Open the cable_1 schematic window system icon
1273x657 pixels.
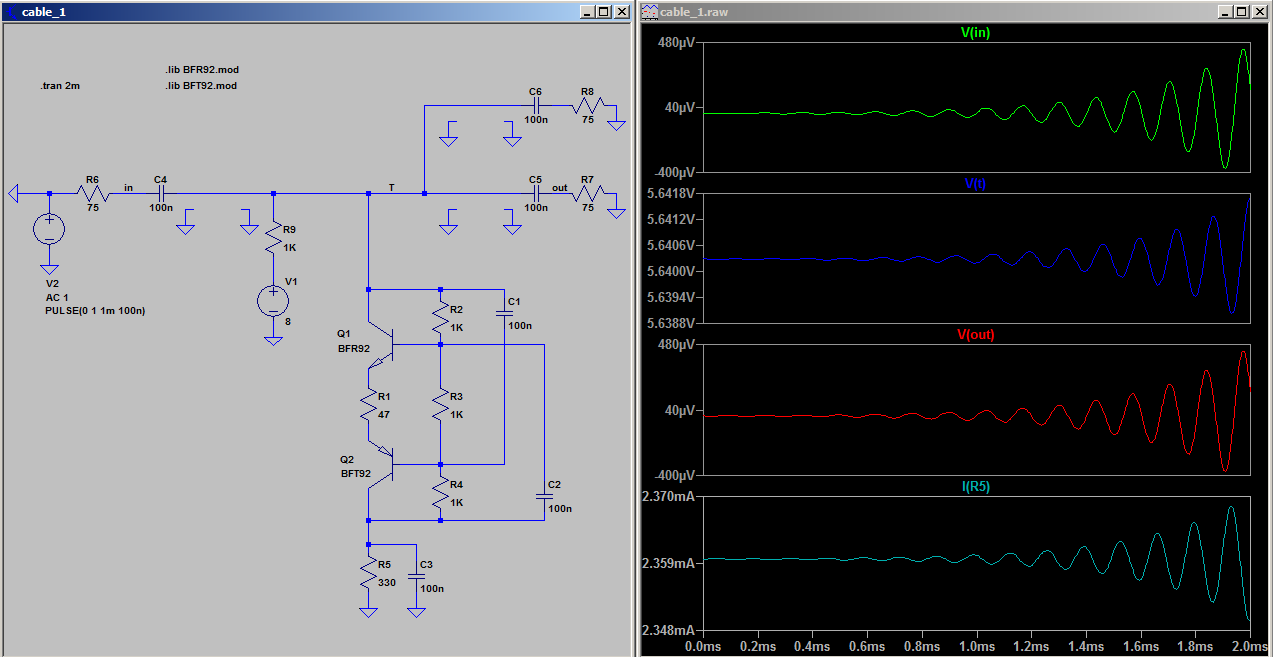click(11, 11)
